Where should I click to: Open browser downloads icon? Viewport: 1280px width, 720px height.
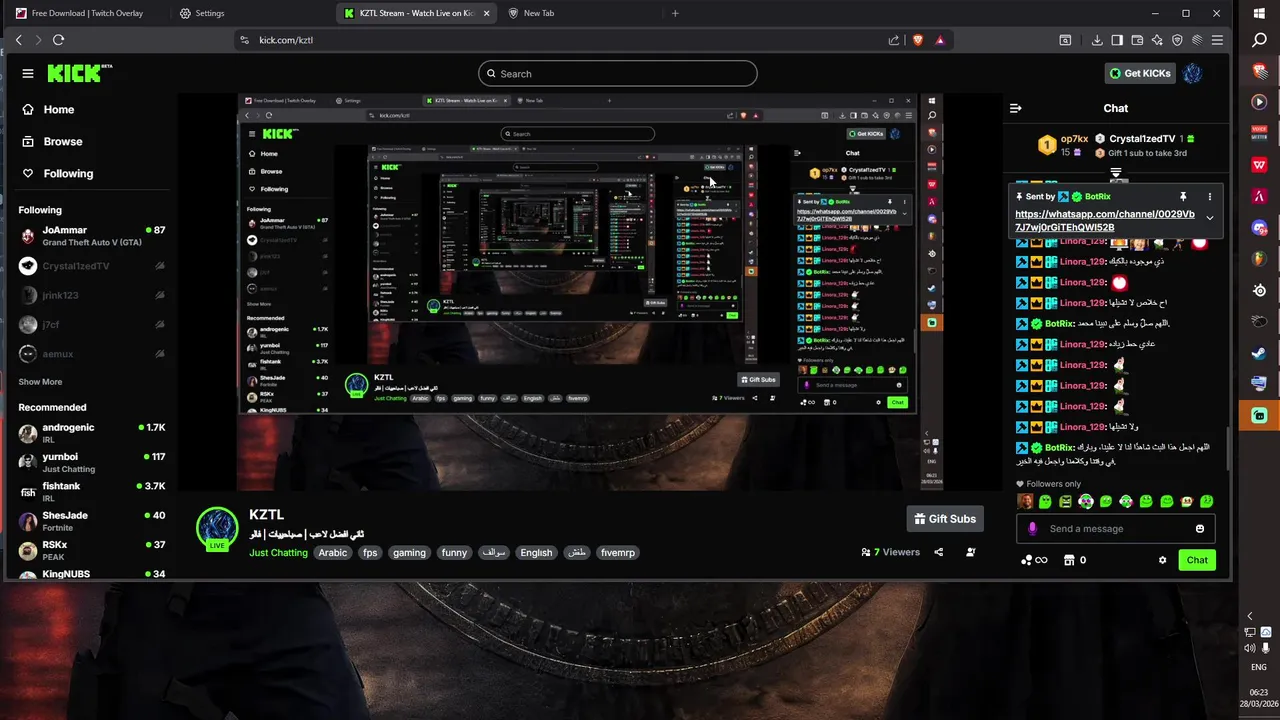tap(1097, 40)
